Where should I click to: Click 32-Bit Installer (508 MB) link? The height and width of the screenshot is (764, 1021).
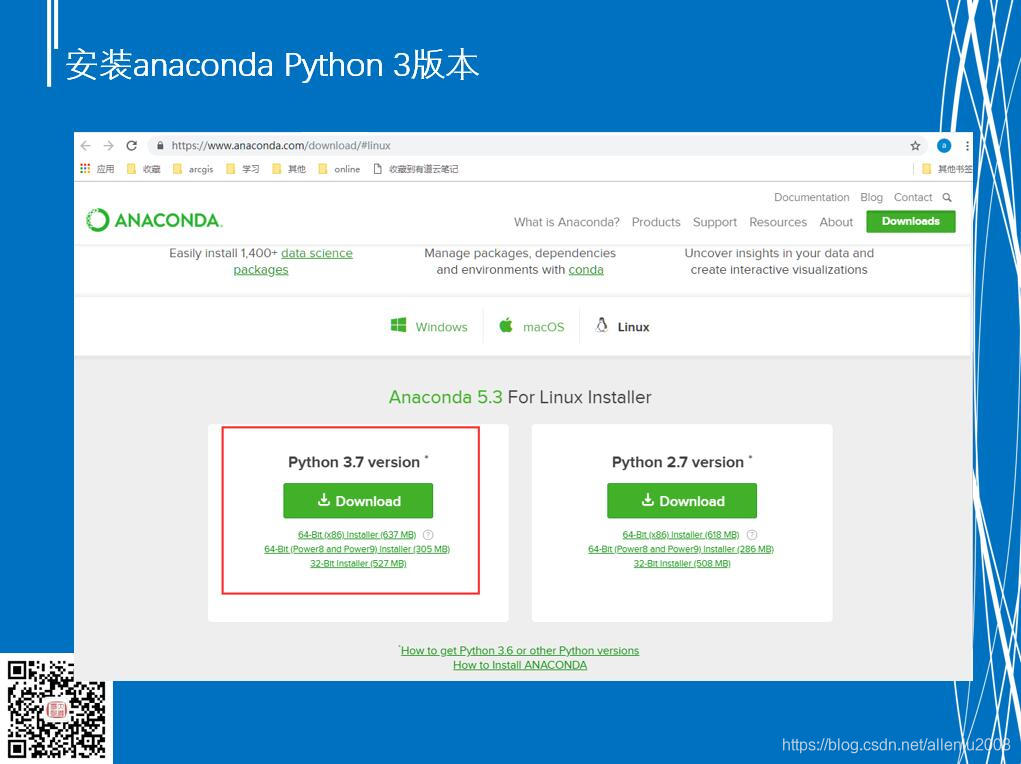click(x=682, y=563)
